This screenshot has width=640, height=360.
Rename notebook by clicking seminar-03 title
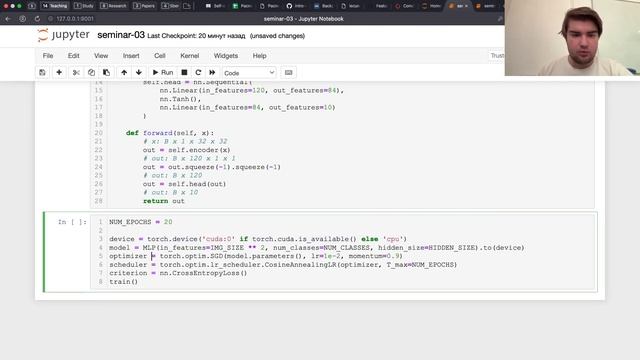pos(121,35)
